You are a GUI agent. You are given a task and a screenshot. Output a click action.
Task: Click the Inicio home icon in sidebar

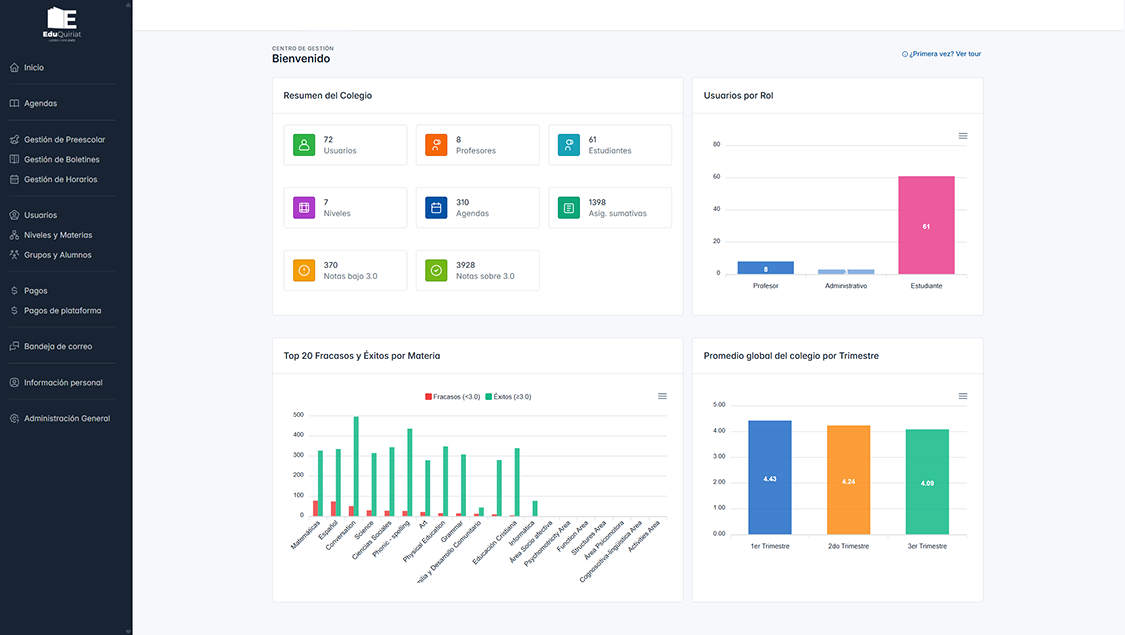[x=14, y=67]
